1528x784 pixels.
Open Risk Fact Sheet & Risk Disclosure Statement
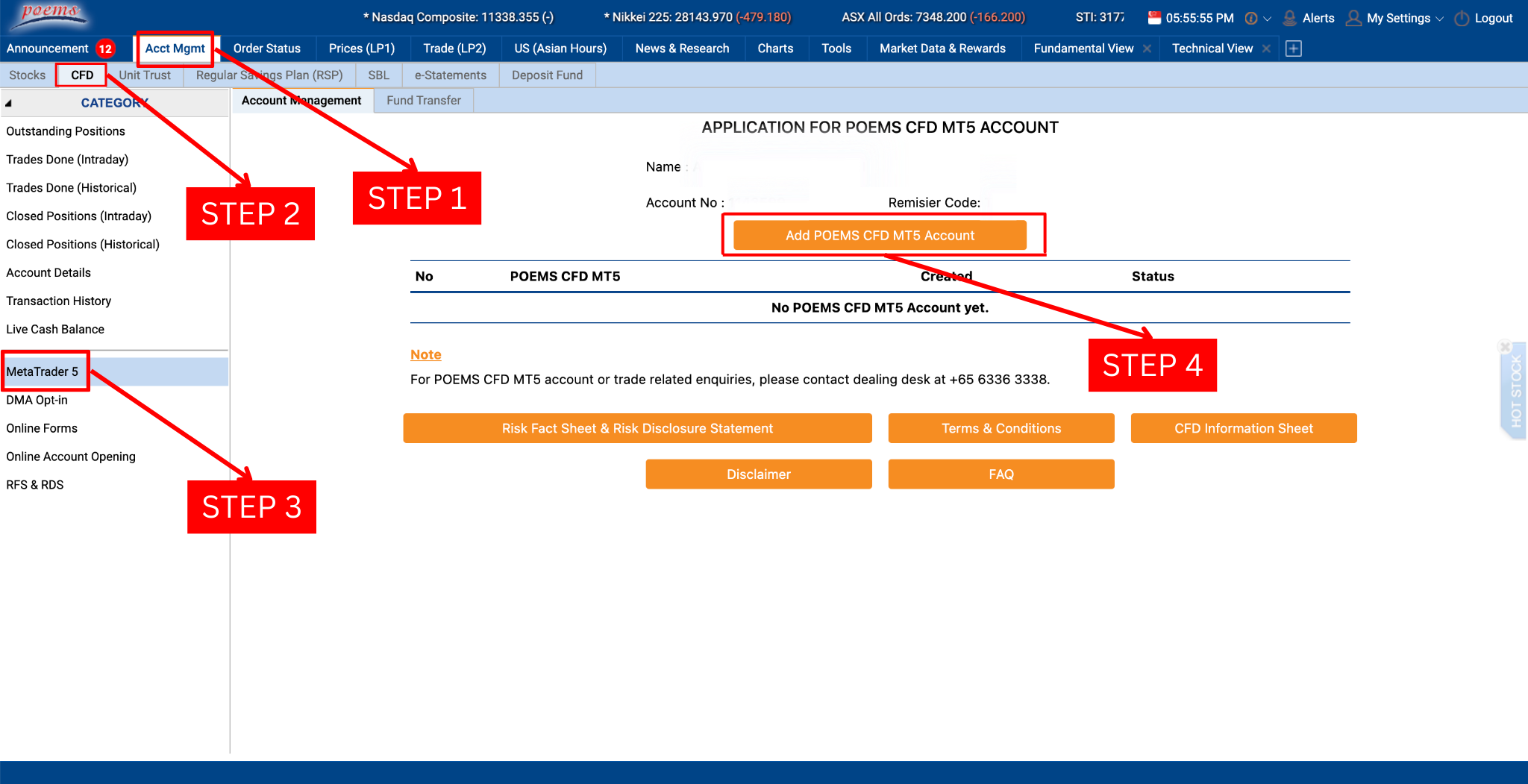click(x=637, y=428)
